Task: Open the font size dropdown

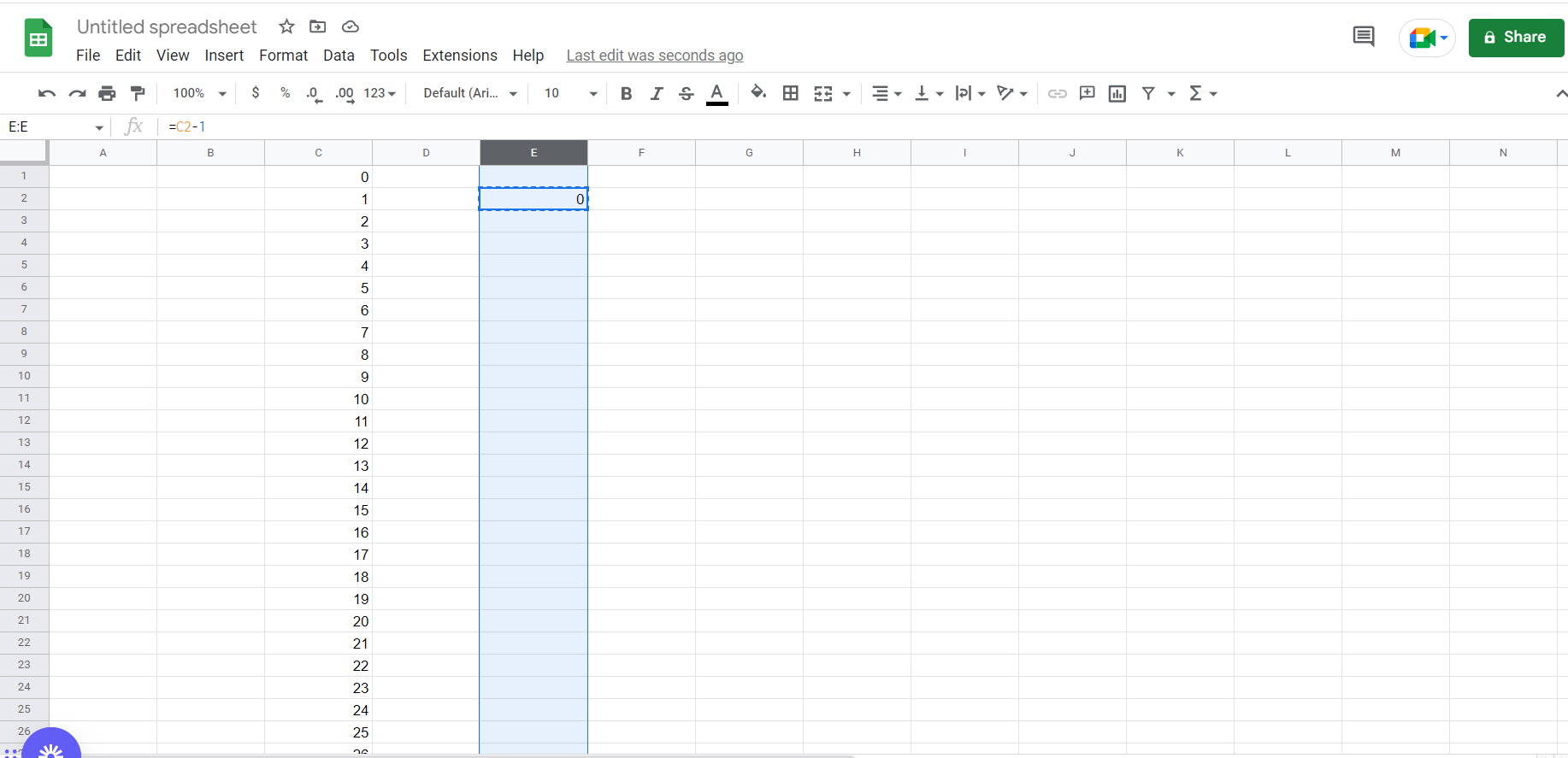Action: point(570,93)
